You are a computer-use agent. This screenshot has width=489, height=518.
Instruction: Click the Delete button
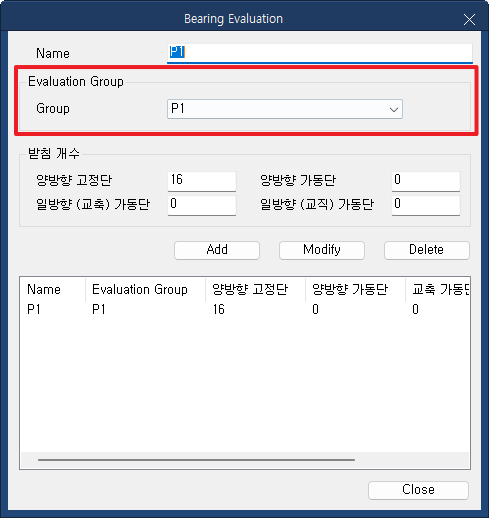pos(427,250)
